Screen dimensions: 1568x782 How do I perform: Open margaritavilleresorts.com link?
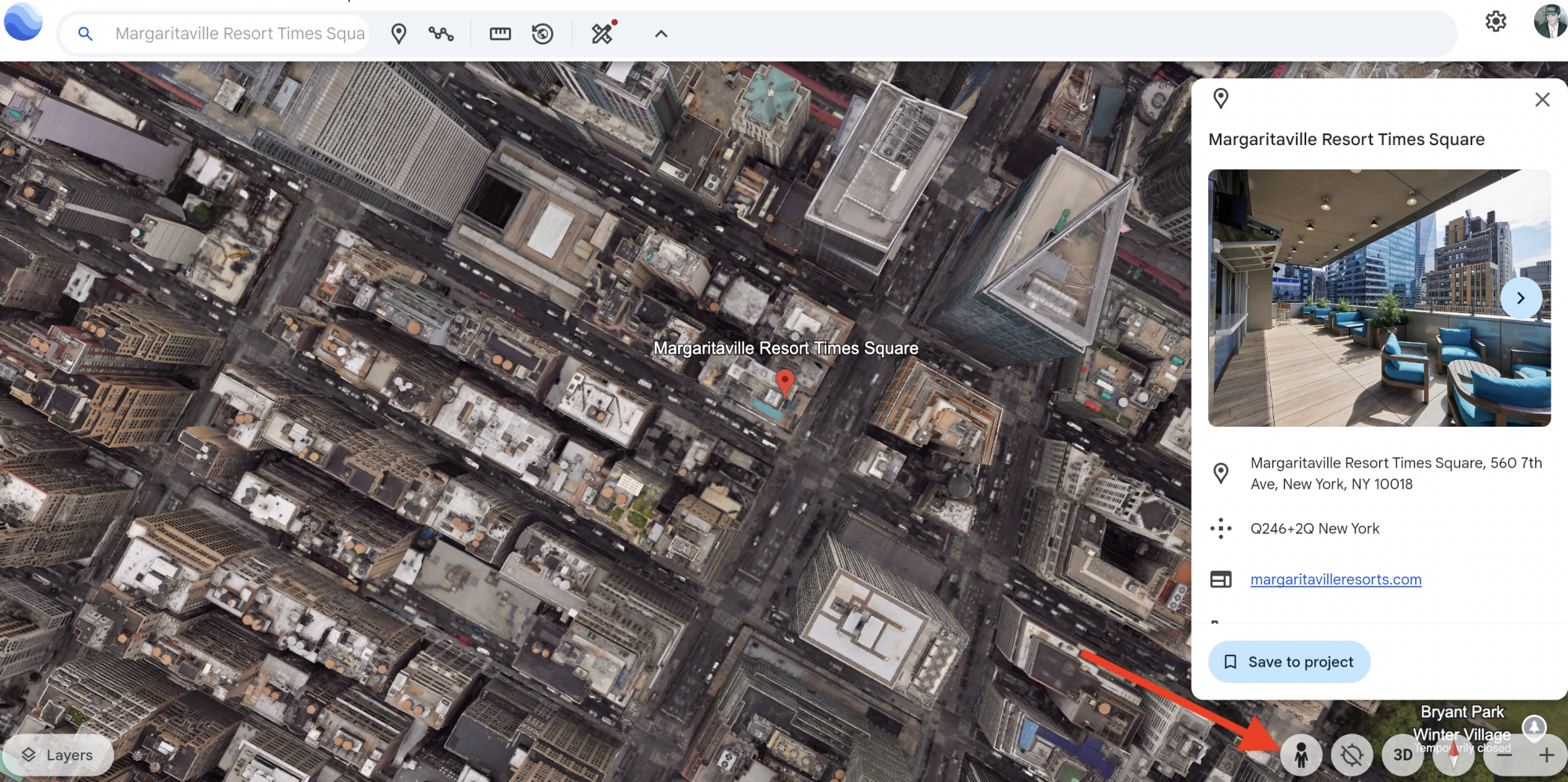click(1335, 580)
